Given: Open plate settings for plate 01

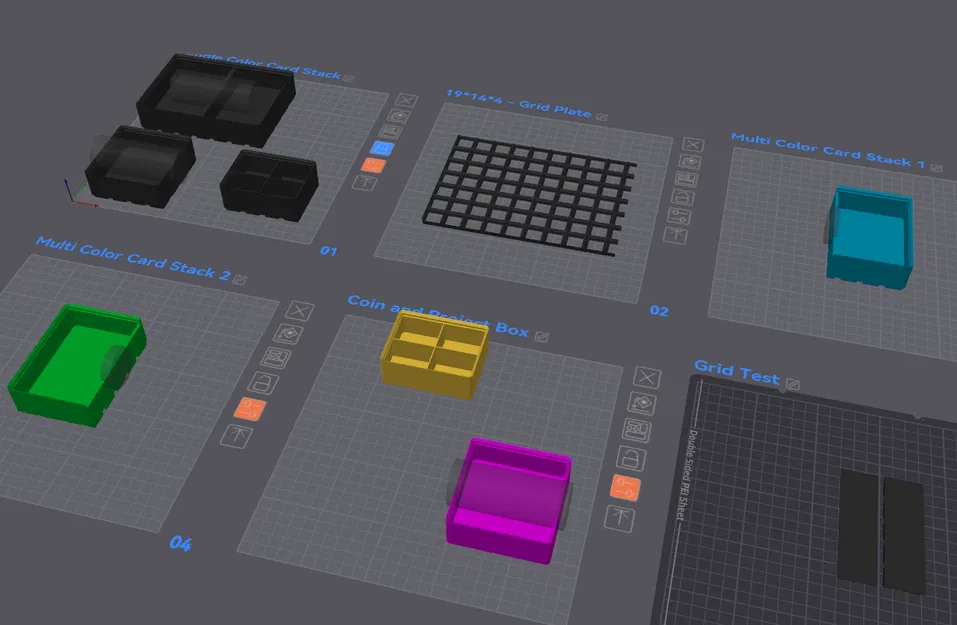Looking at the screenshot, I should pos(375,162).
